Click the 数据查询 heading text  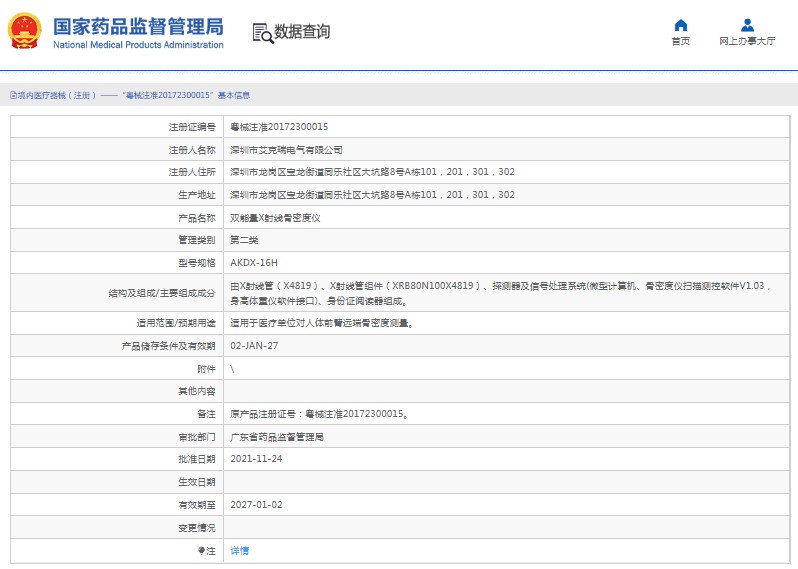pyautogui.click(x=302, y=32)
